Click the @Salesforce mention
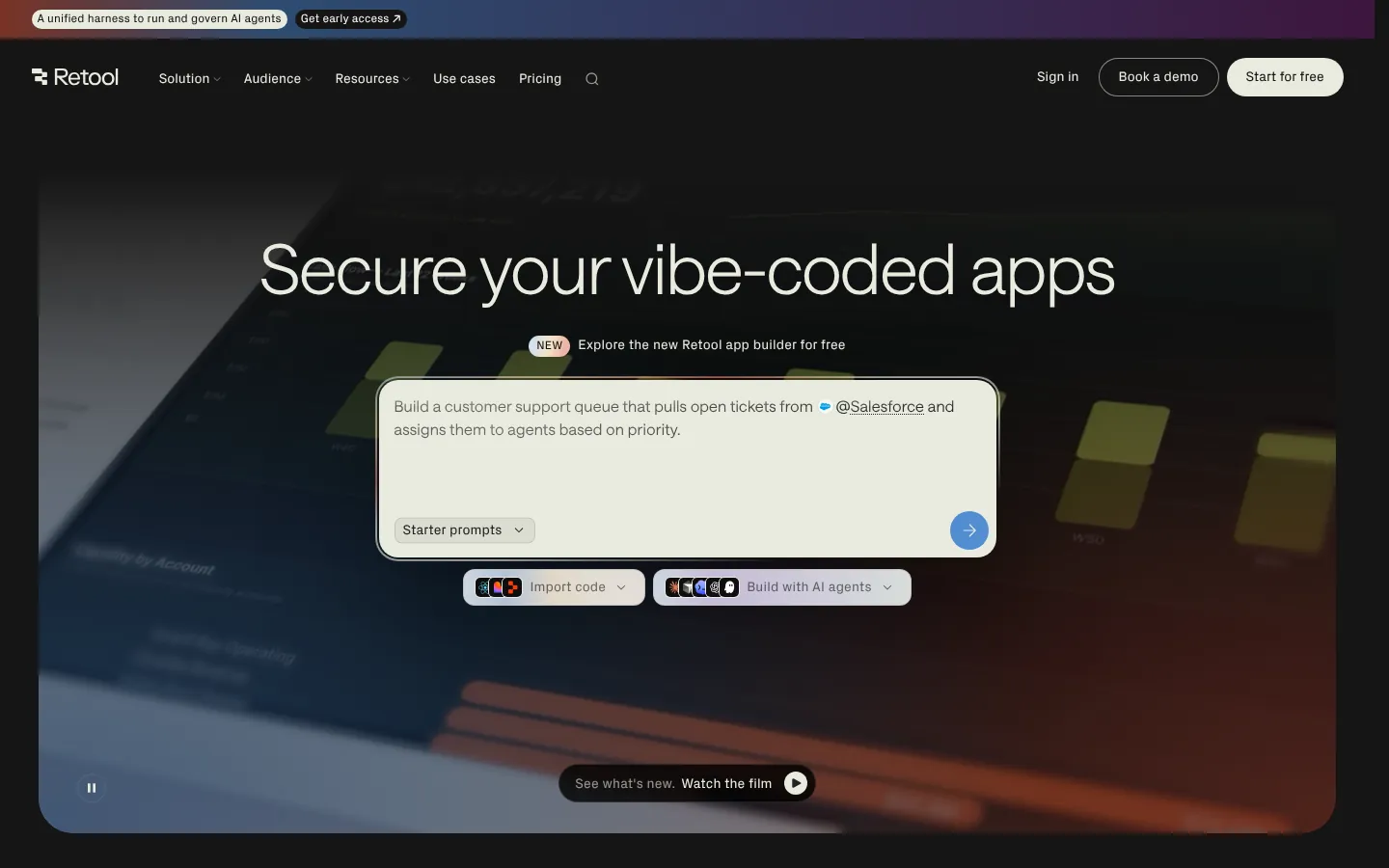 (x=880, y=407)
